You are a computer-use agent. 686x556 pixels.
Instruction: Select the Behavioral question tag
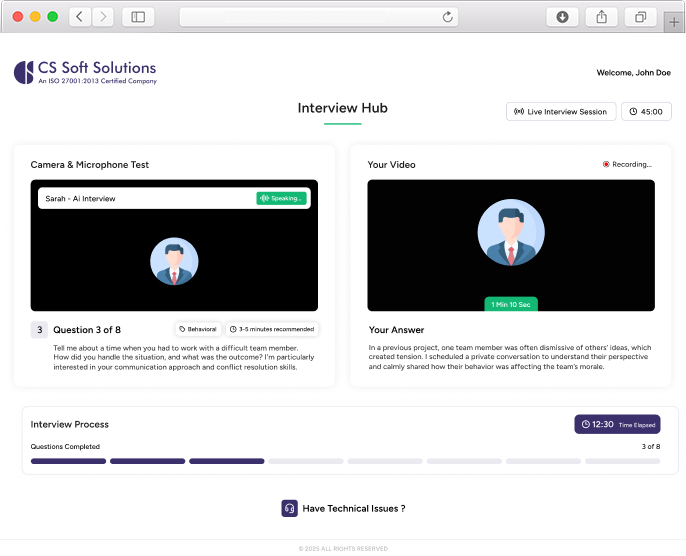coord(197,329)
